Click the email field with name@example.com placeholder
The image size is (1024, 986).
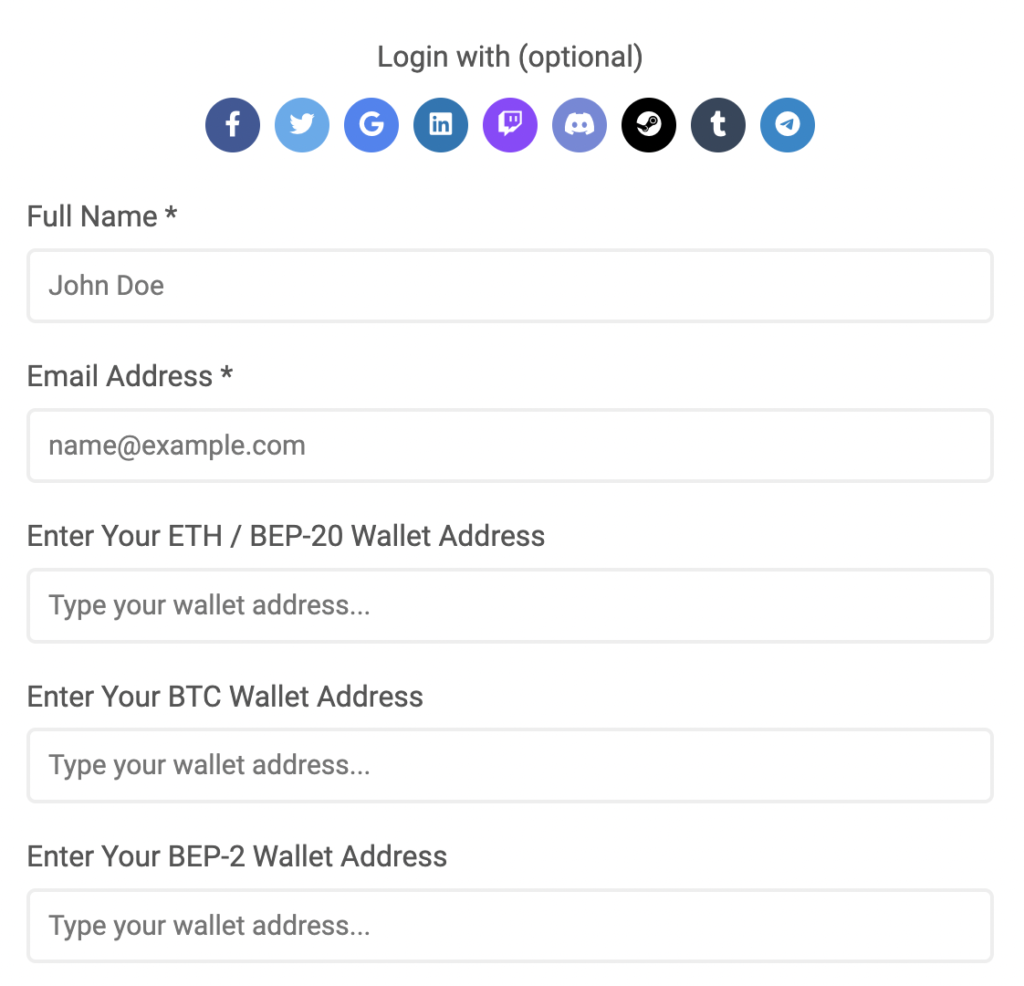click(x=510, y=445)
